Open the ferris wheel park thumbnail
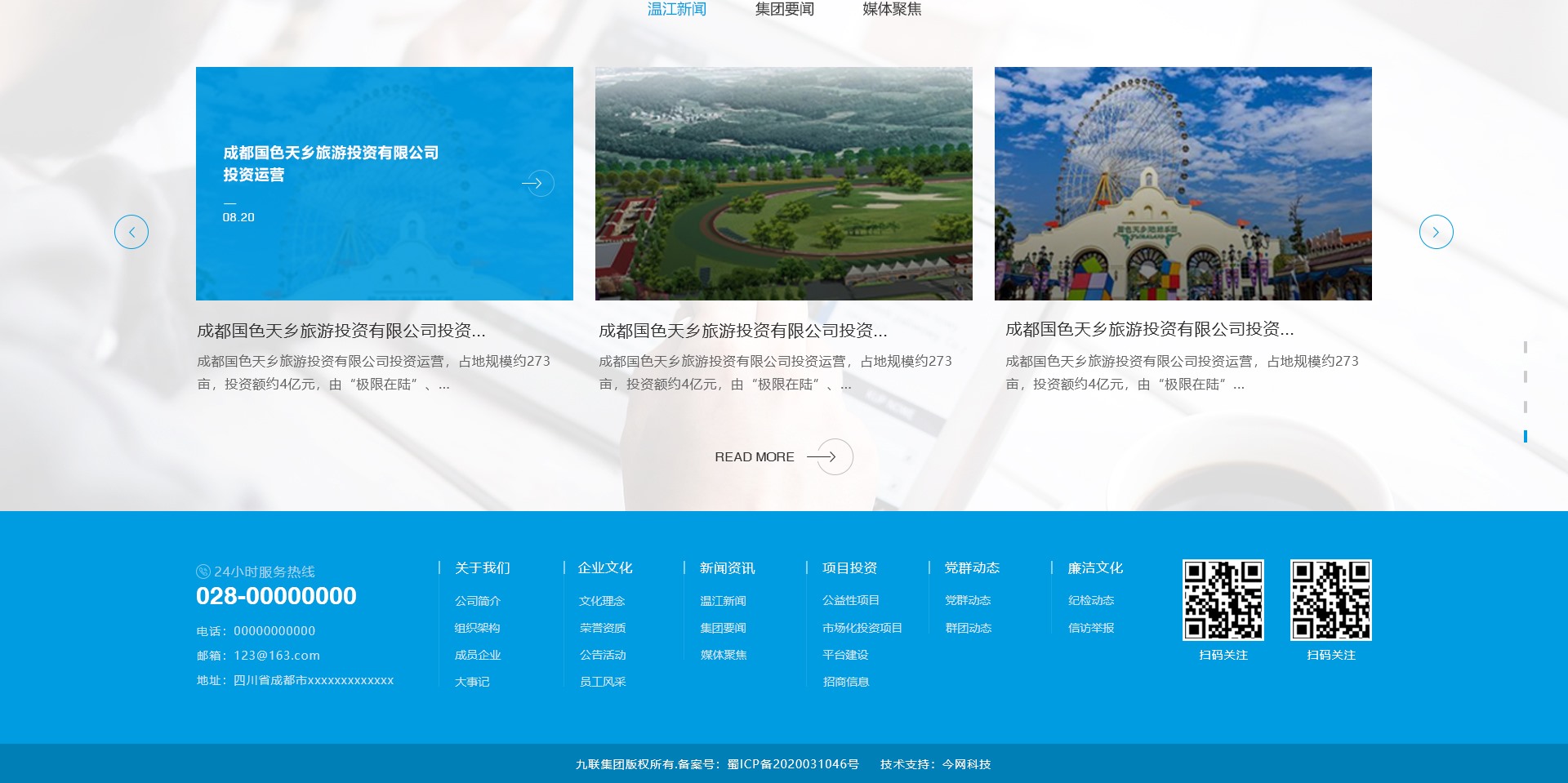The height and width of the screenshot is (783, 1568). [1183, 184]
